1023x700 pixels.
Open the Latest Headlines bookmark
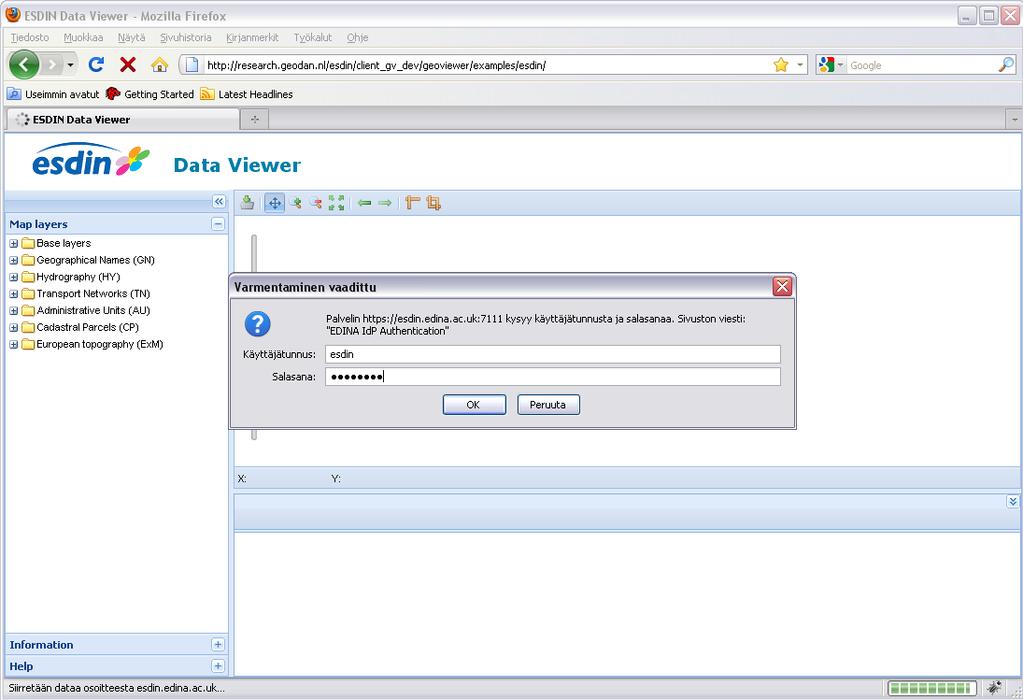point(247,94)
